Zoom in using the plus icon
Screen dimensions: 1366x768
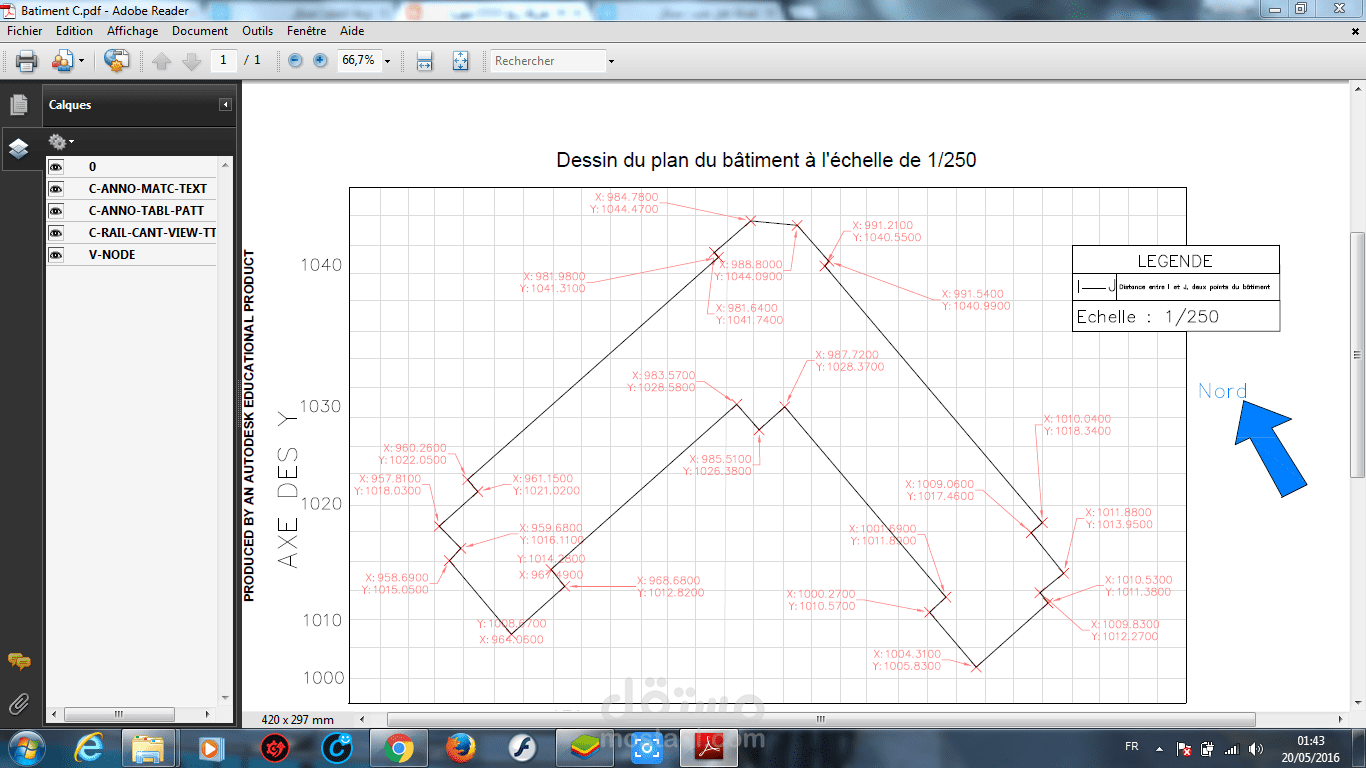(x=318, y=61)
